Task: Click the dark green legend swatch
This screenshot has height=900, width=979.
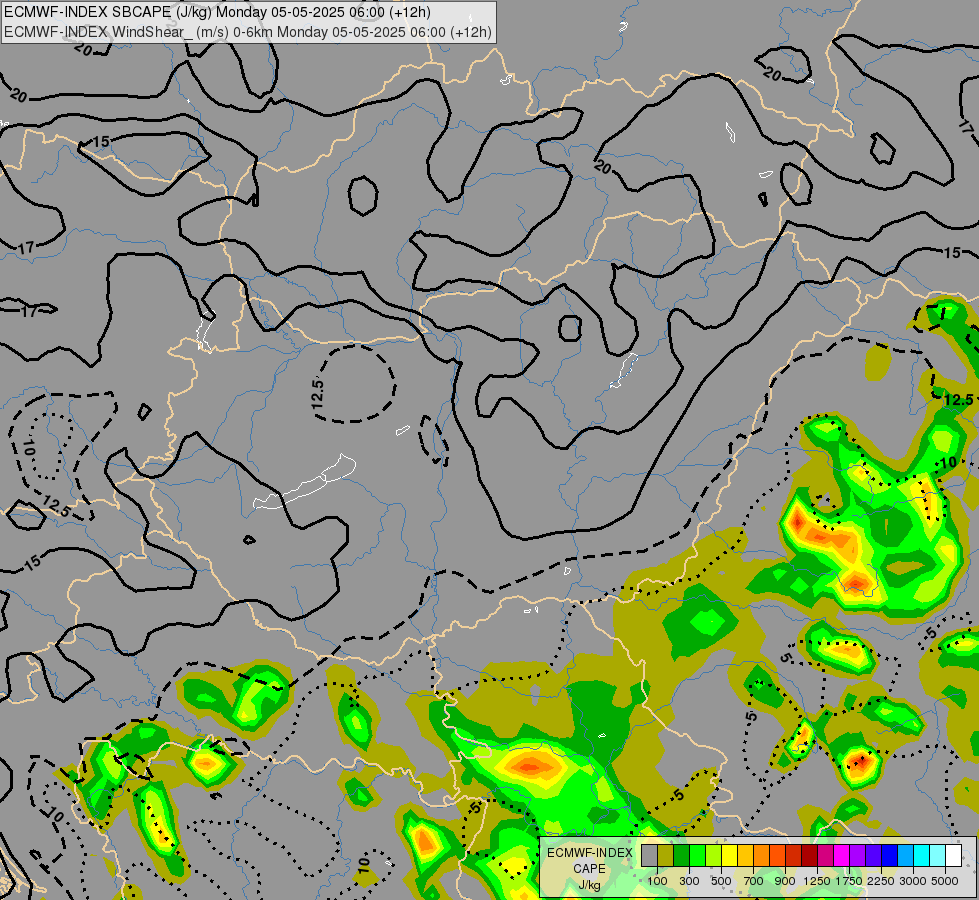Action: pyautogui.click(x=681, y=855)
